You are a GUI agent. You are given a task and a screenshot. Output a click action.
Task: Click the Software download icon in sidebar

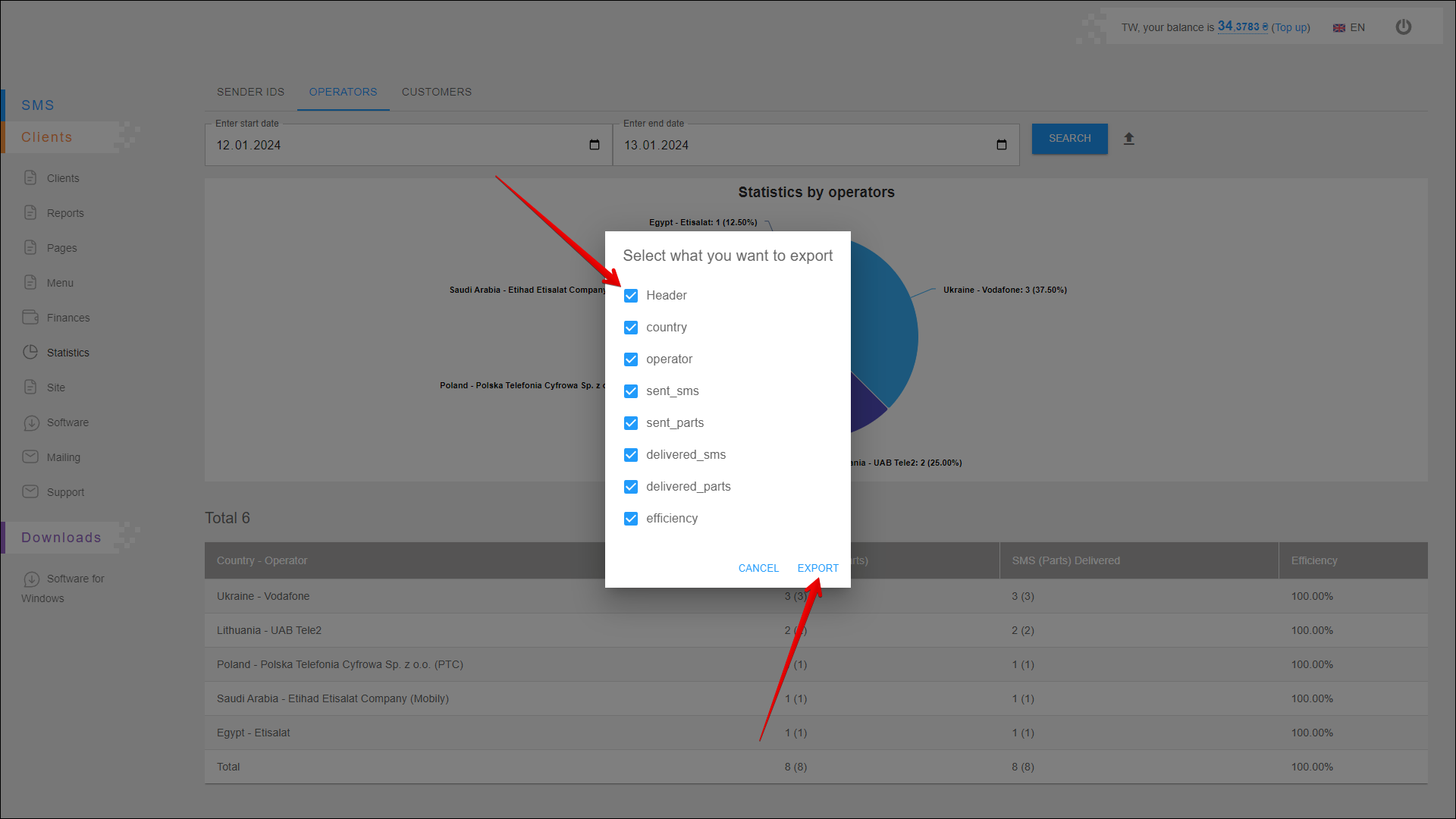tap(30, 422)
